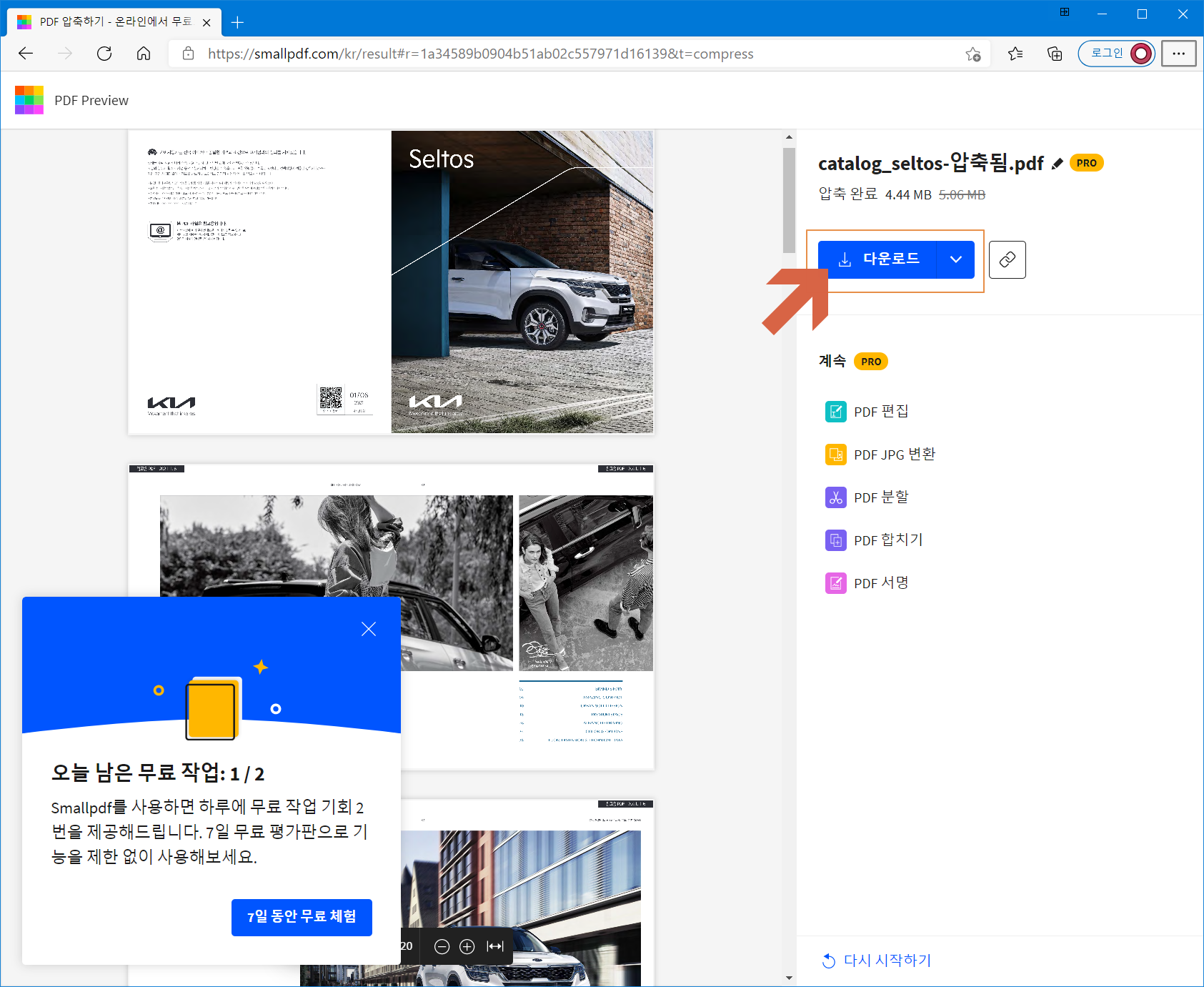Click the PRO badge next to filename
This screenshot has height=987, width=1204.
pyautogui.click(x=1087, y=163)
